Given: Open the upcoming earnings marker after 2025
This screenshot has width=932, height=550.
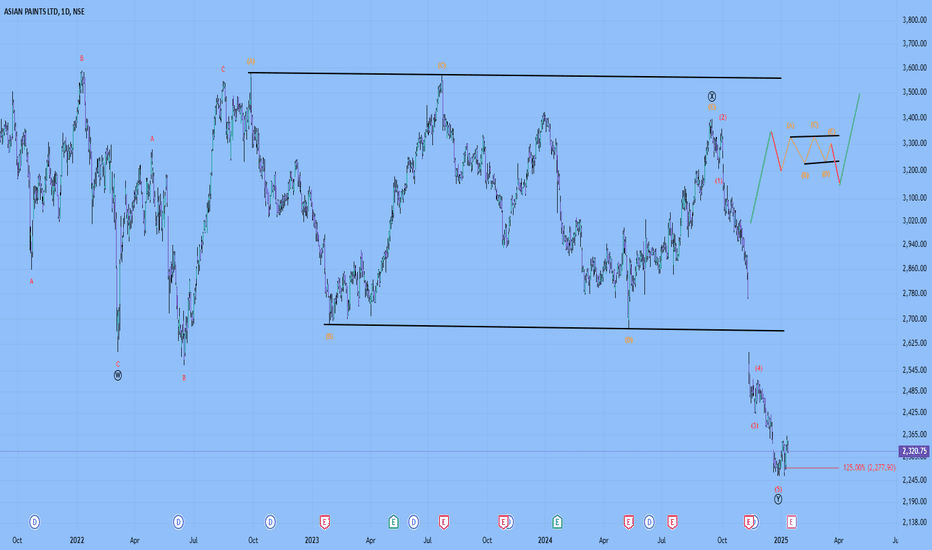Looking at the screenshot, I should tap(791, 522).
